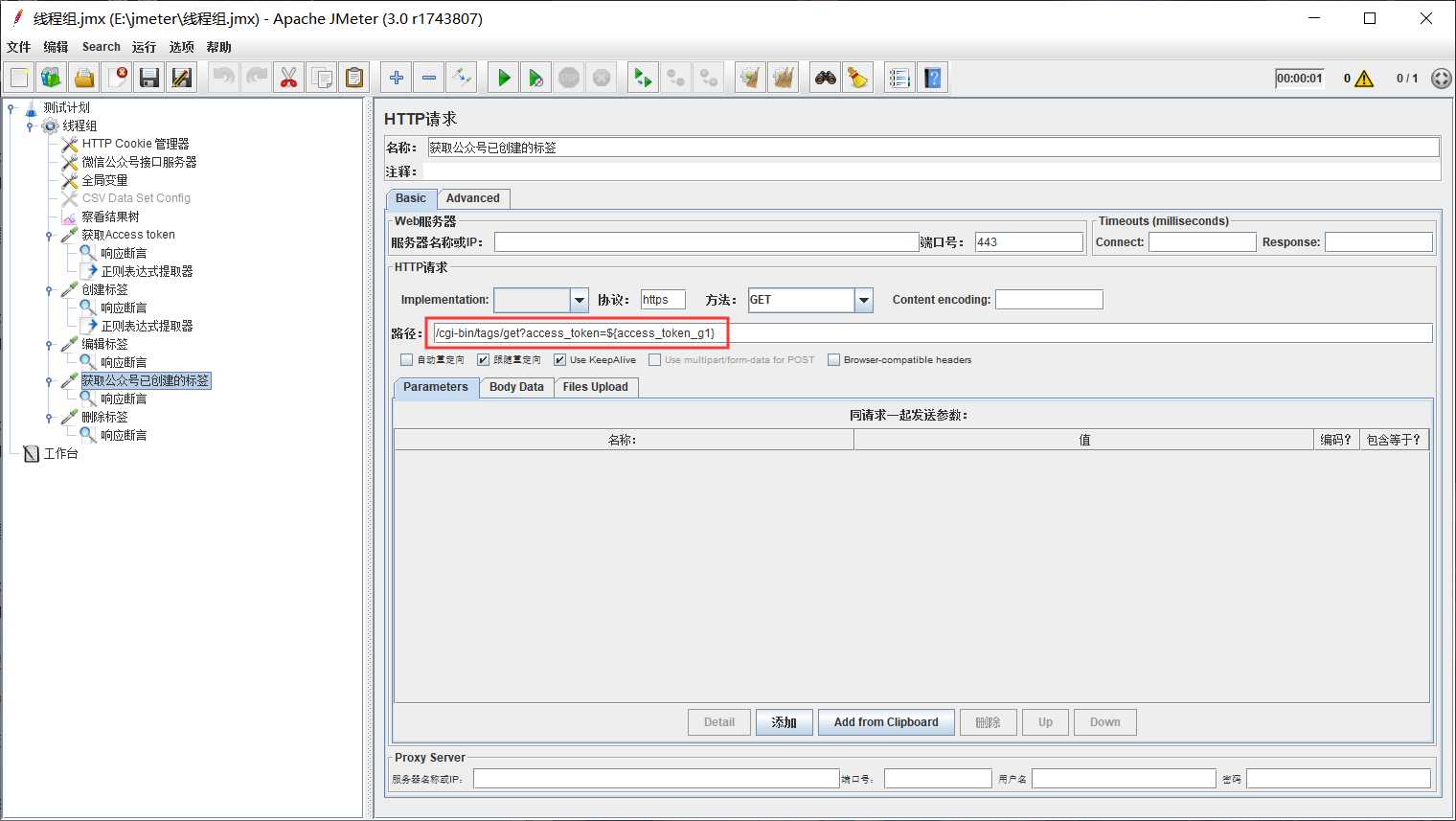The image size is (1456, 821).
Task: Collapse the 创建标签 tree node
Action: coord(49,290)
